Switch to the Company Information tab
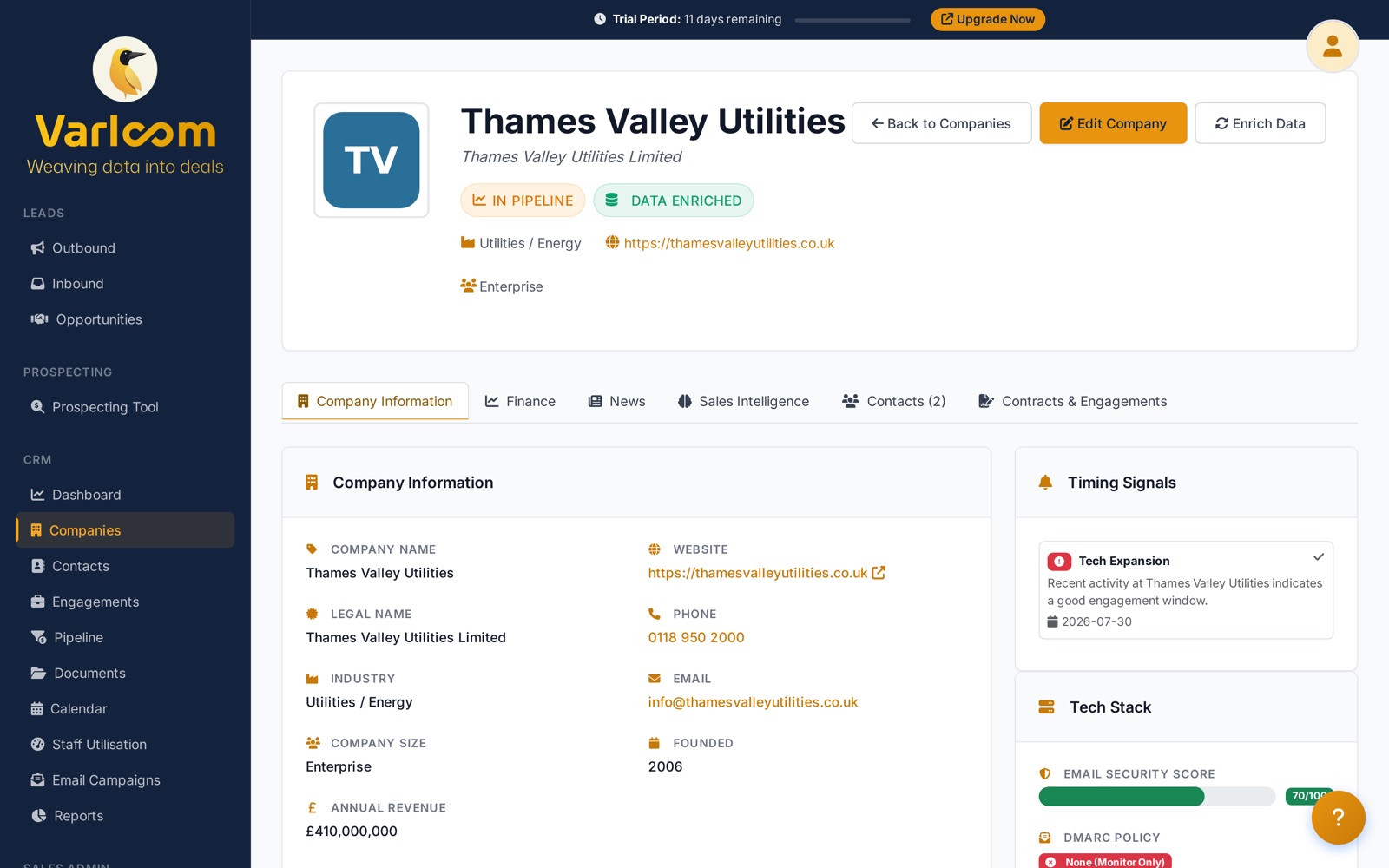Screen dimensions: 1389x868 375,401
